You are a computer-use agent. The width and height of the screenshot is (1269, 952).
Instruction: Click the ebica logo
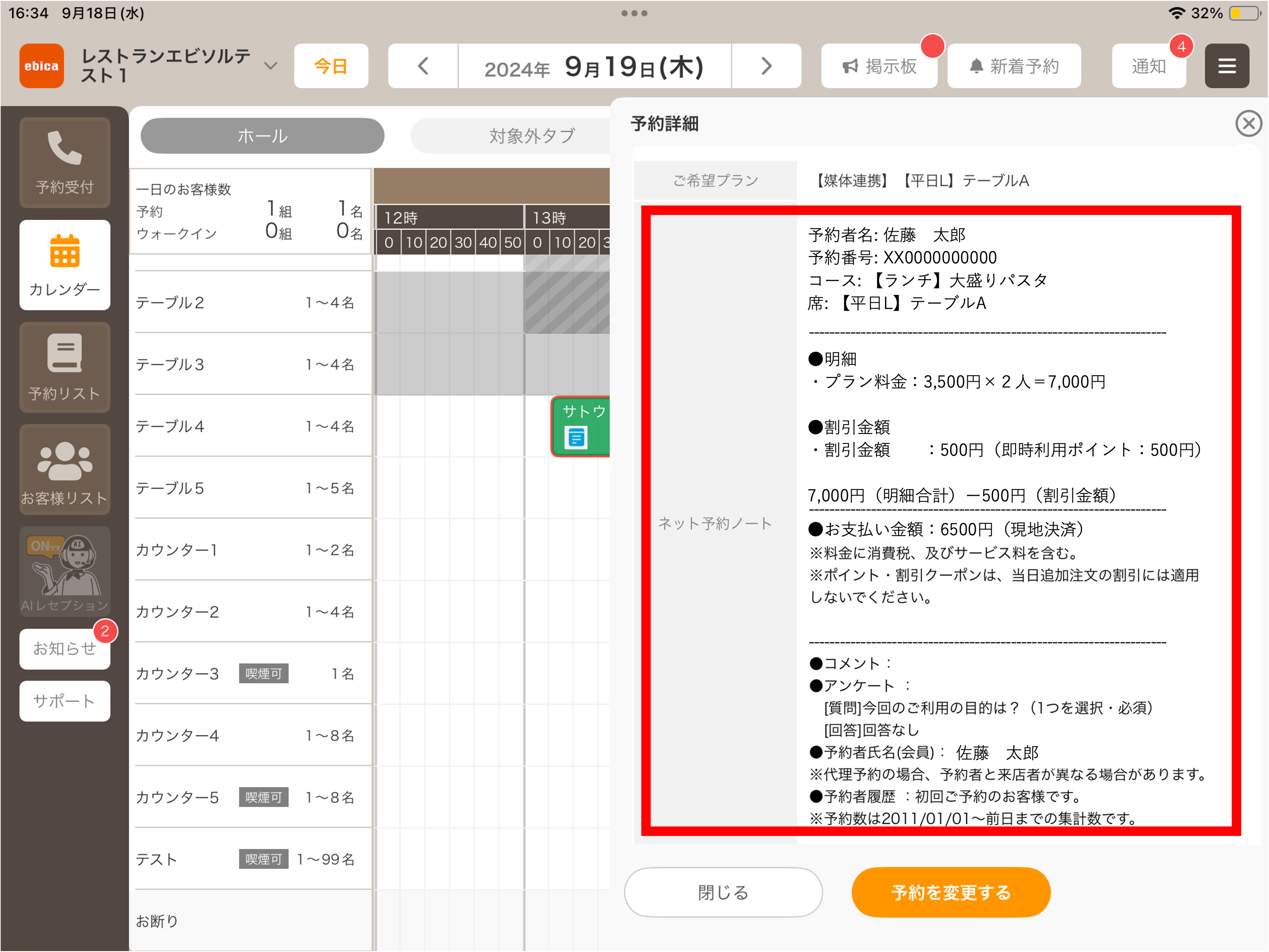pyautogui.click(x=42, y=66)
